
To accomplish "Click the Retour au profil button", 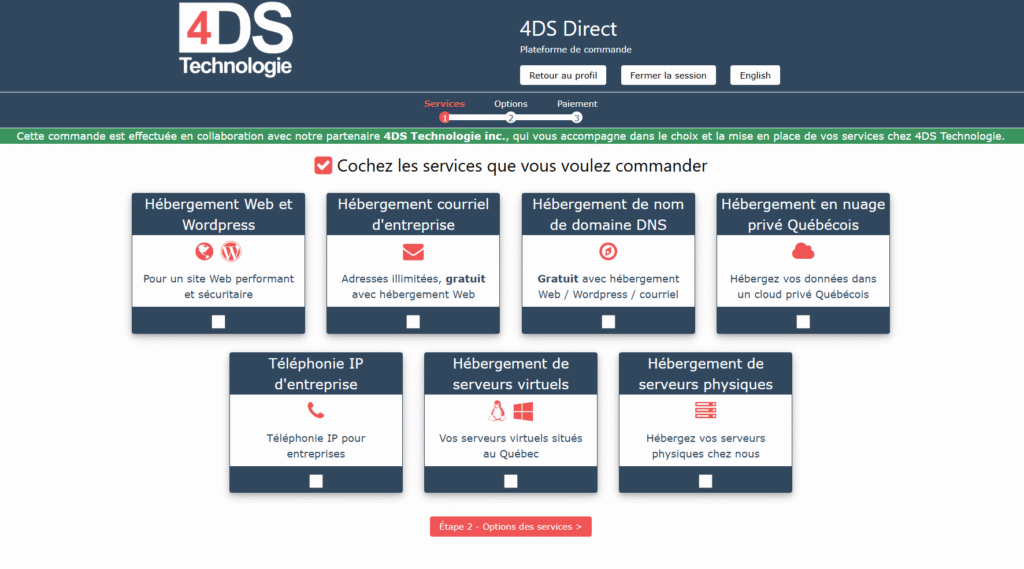I will click(x=563, y=75).
